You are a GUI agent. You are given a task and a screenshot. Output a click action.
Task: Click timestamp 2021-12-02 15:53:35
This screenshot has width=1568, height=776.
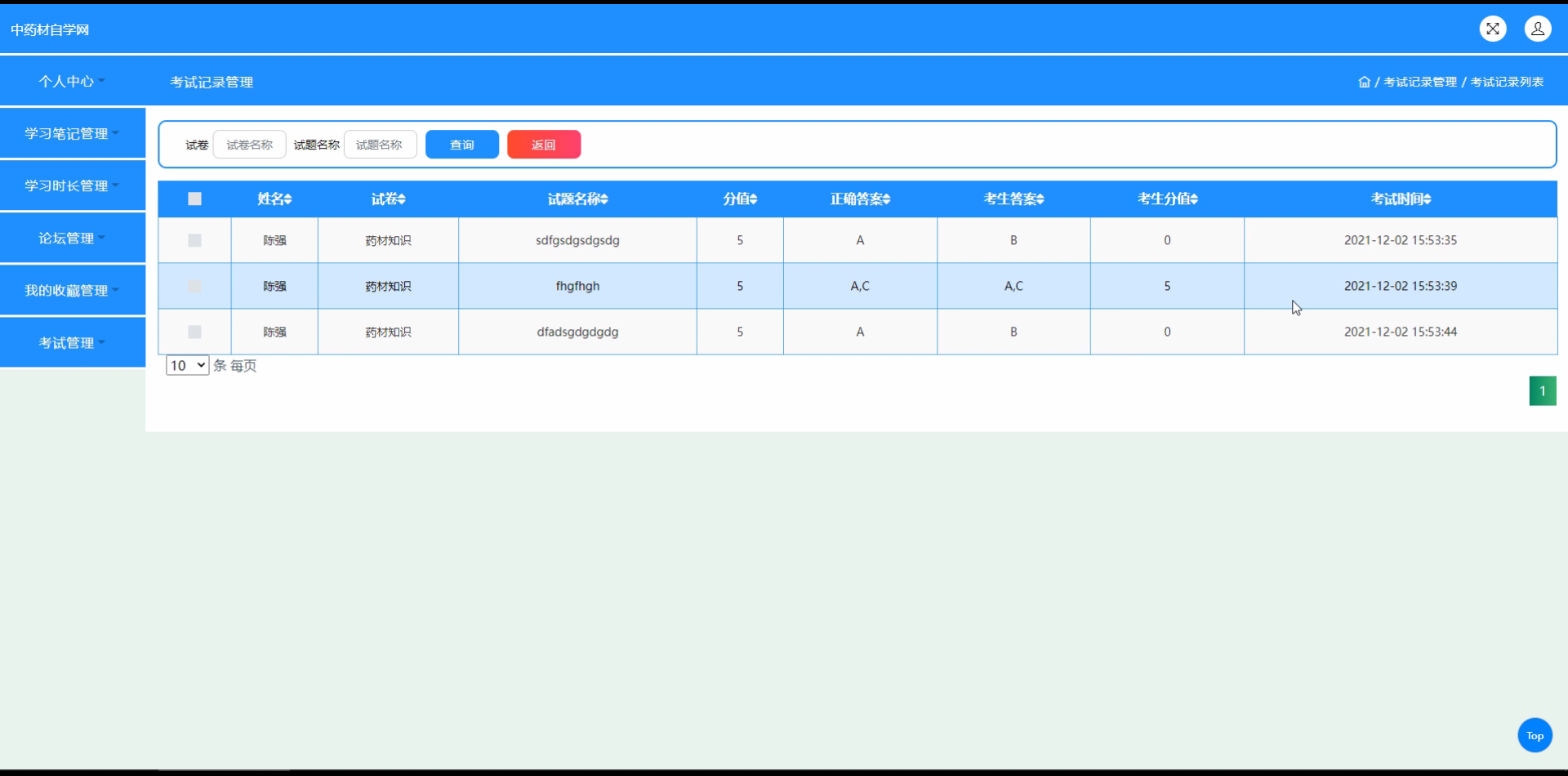(1401, 240)
